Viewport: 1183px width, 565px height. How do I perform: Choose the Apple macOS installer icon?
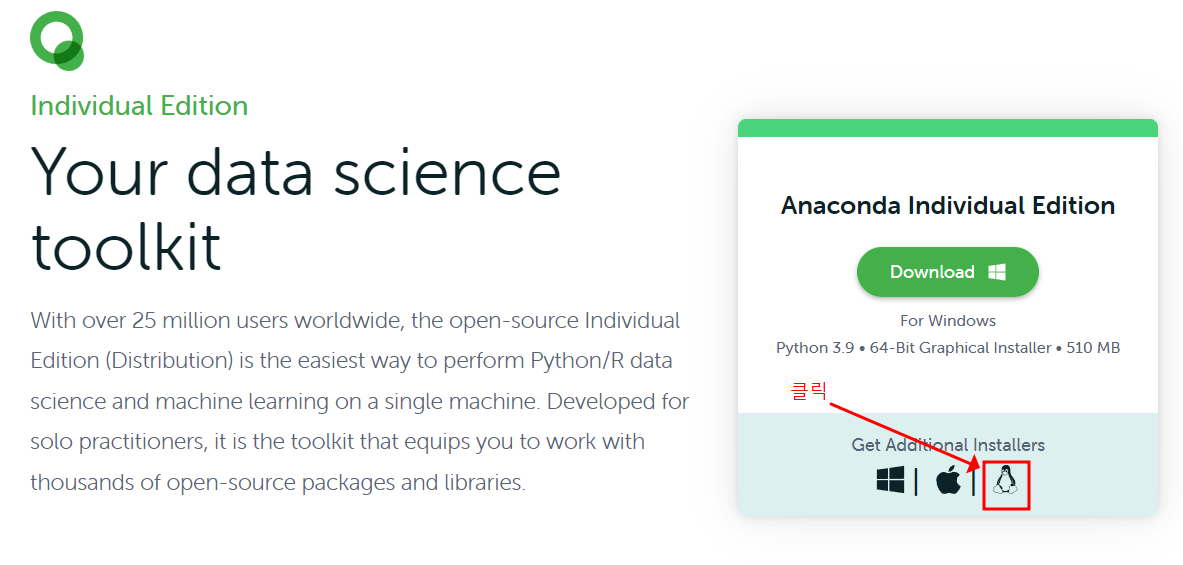pos(948,481)
